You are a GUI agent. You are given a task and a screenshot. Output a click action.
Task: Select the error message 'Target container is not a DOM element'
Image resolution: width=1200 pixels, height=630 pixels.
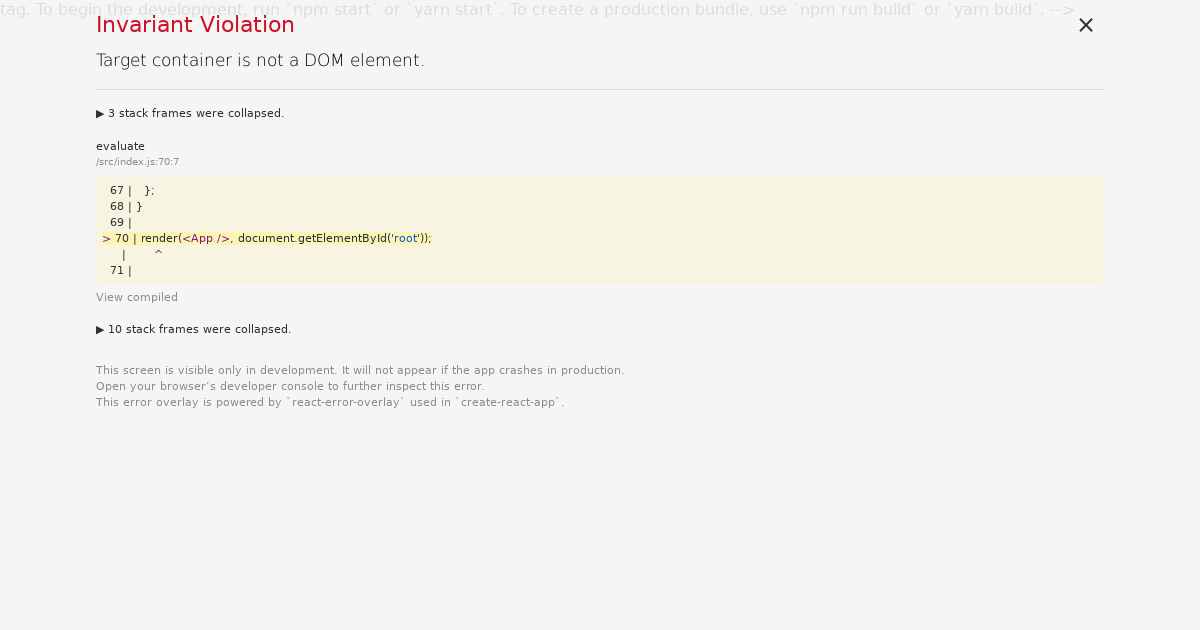[x=260, y=60]
